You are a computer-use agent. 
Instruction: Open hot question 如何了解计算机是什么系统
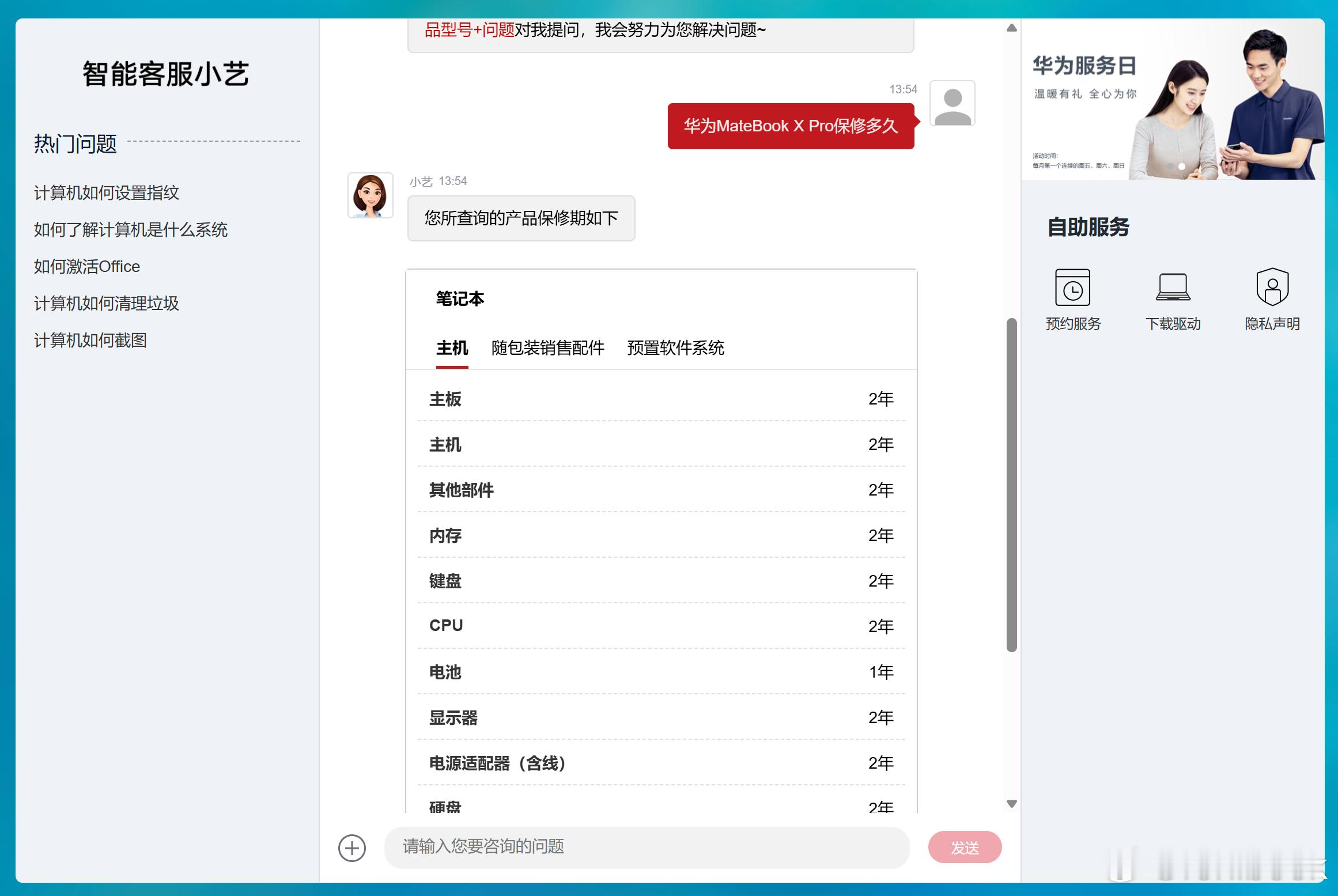click(x=131, y=229)
